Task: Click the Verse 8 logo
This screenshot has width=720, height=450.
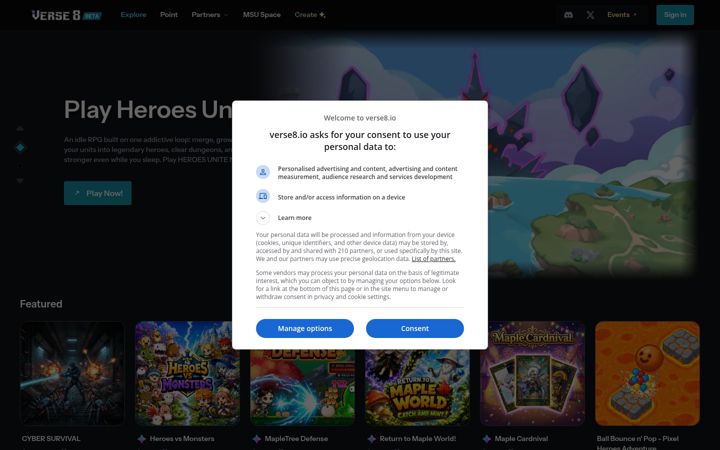Action: pyautogui.click(x=67, y=15)
